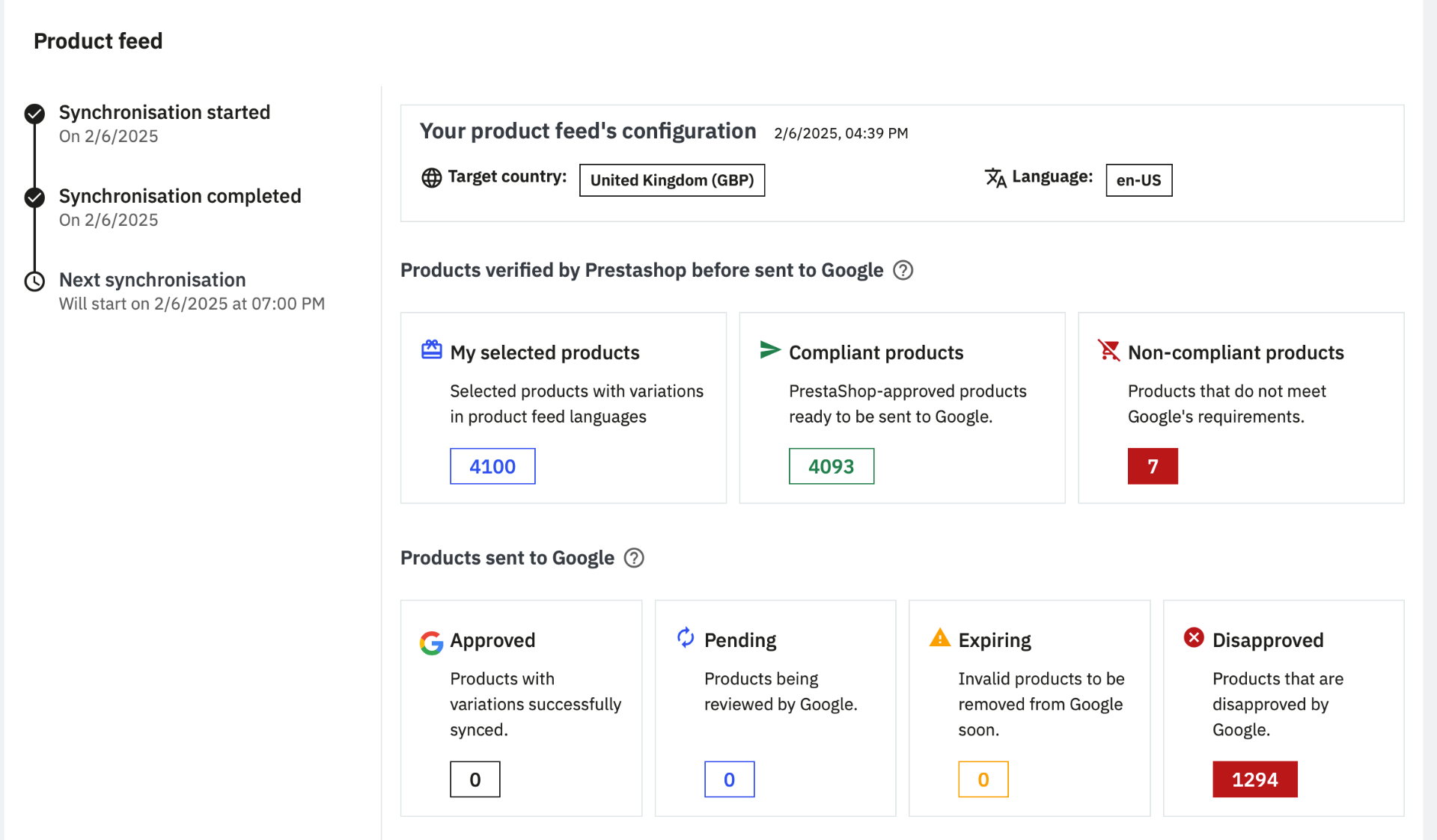Screen dimensions: 1437x840
Task: Click the Next synchronisation clock icon
Action: [x=34, y=281]
